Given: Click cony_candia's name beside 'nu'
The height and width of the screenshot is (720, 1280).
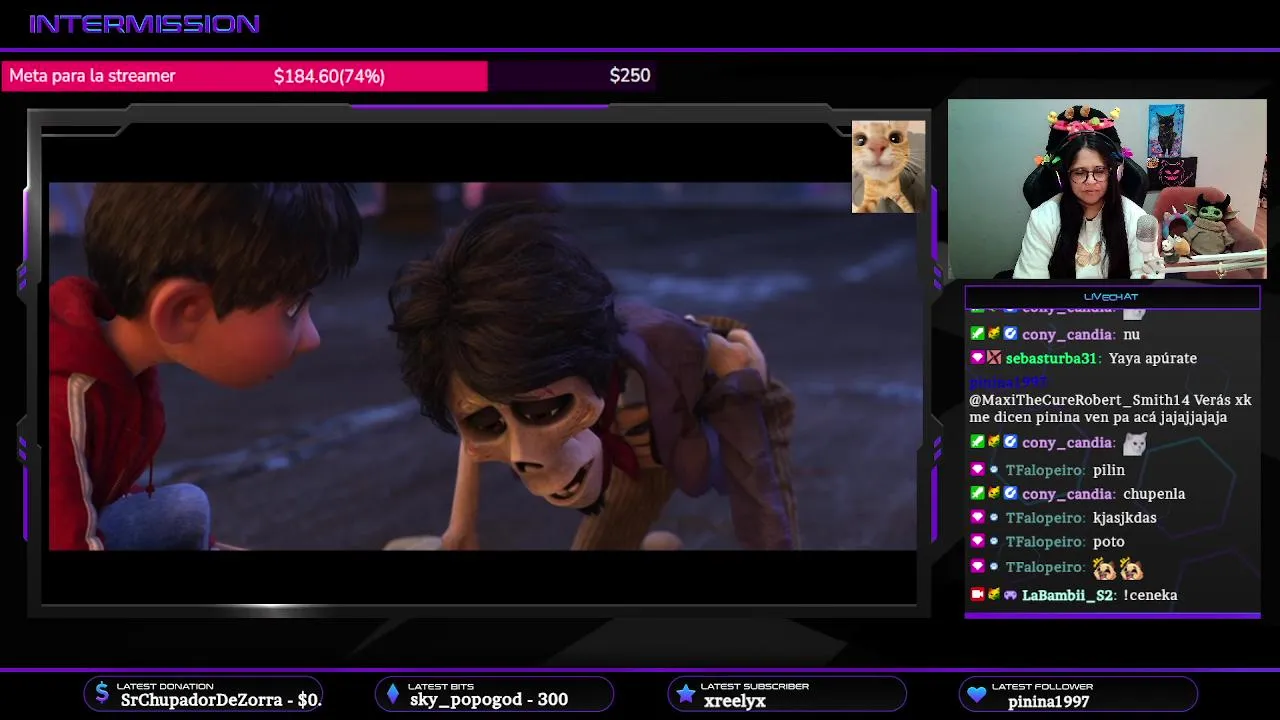Looking at the screenshot, I should tap(1067, 334).
